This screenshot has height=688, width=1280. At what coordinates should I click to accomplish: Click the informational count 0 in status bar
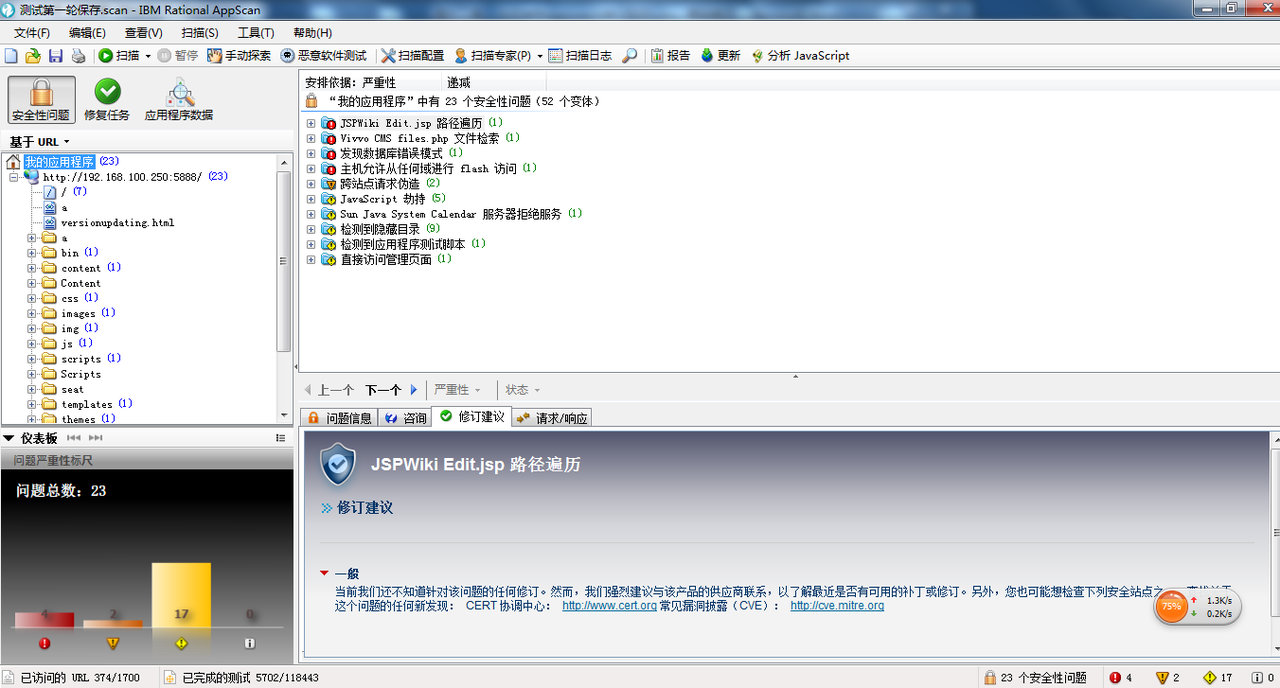coord(1263,678)
